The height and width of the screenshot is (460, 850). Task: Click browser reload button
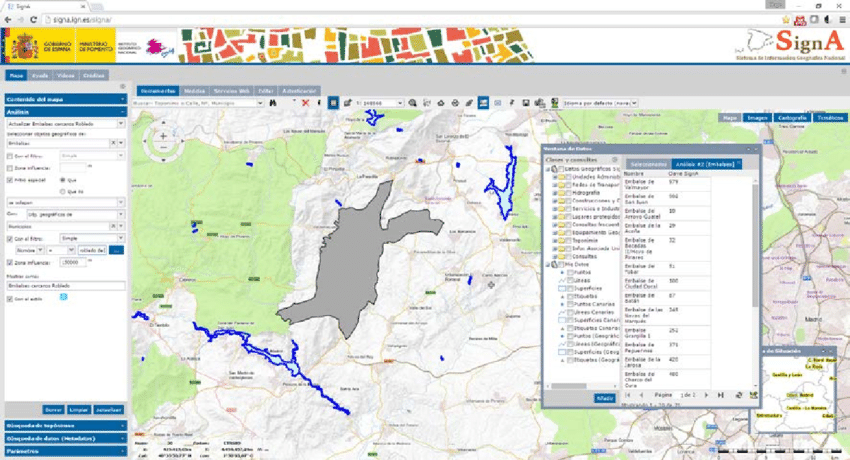pos(34,20)
